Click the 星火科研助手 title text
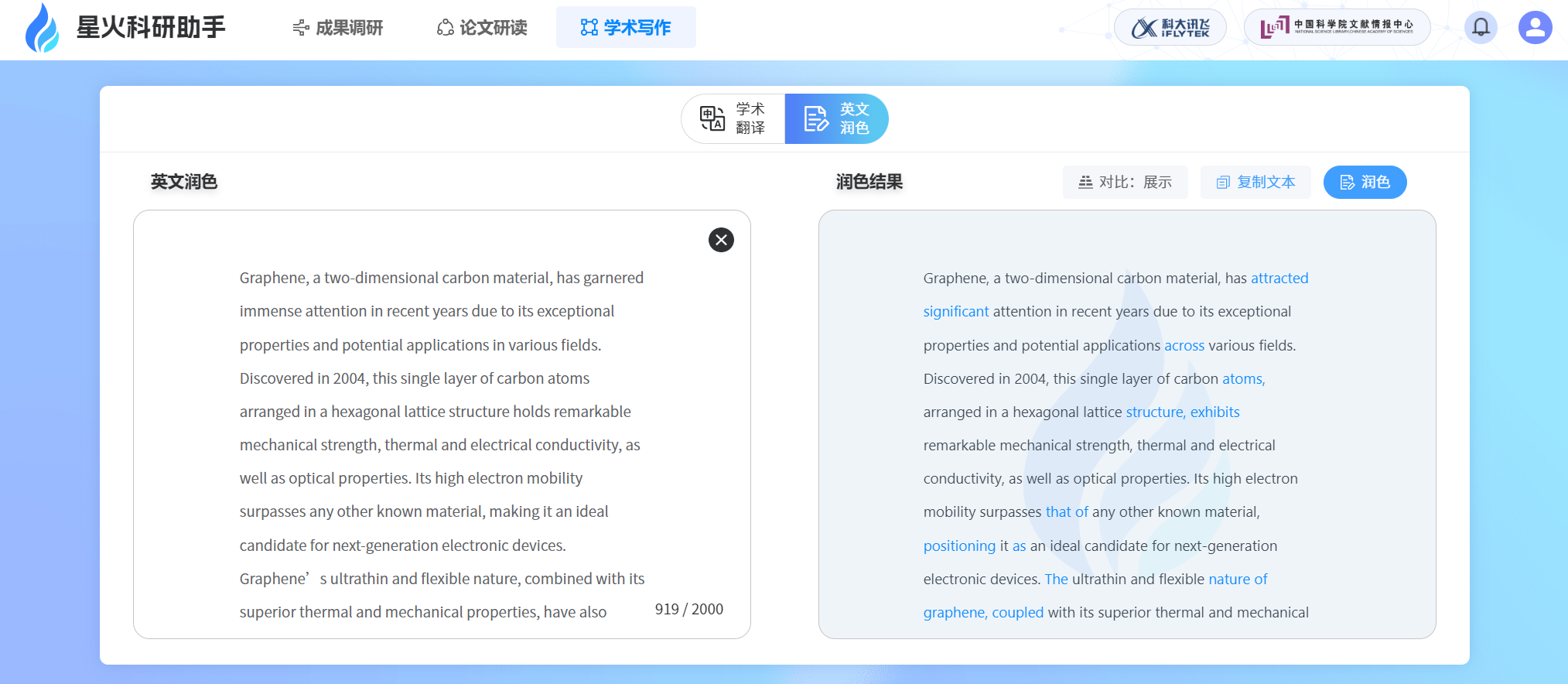The width and height of the screenshot is (1568, 684). tap(151, 28)
